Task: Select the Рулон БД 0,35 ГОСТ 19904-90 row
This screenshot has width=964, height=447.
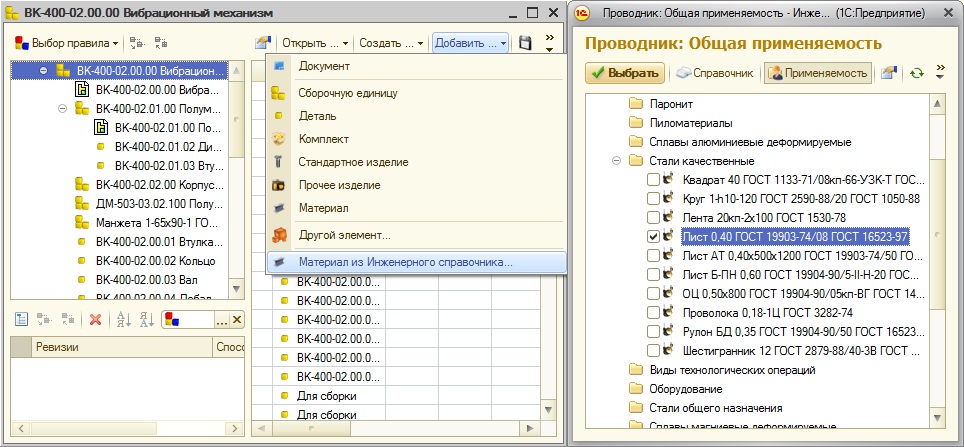Action: pyautogui.click(x=803, y=332)
